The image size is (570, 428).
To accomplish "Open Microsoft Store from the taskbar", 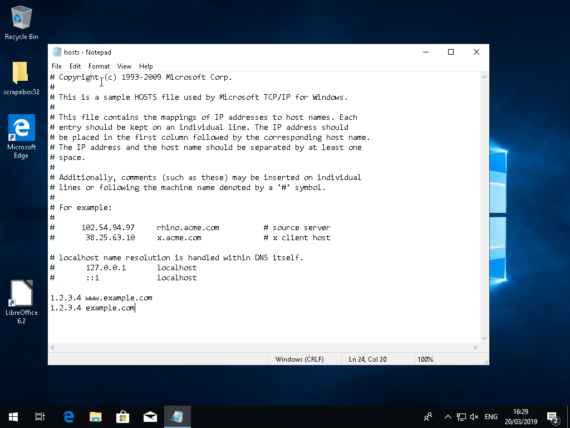I will [x=123, y=417].
